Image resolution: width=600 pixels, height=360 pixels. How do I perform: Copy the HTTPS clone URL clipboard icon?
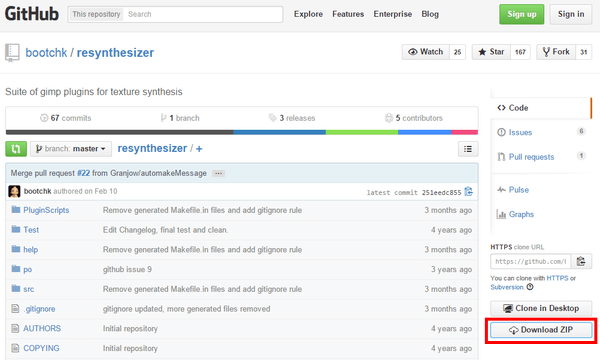click(581, 261)
